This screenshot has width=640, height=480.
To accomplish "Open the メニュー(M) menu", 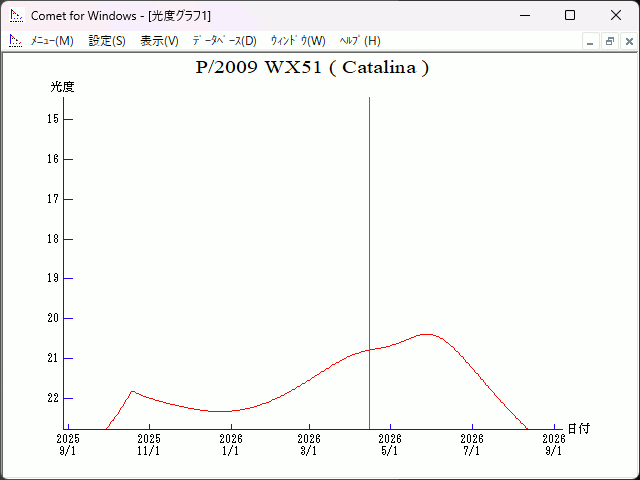I will [52, 41].
